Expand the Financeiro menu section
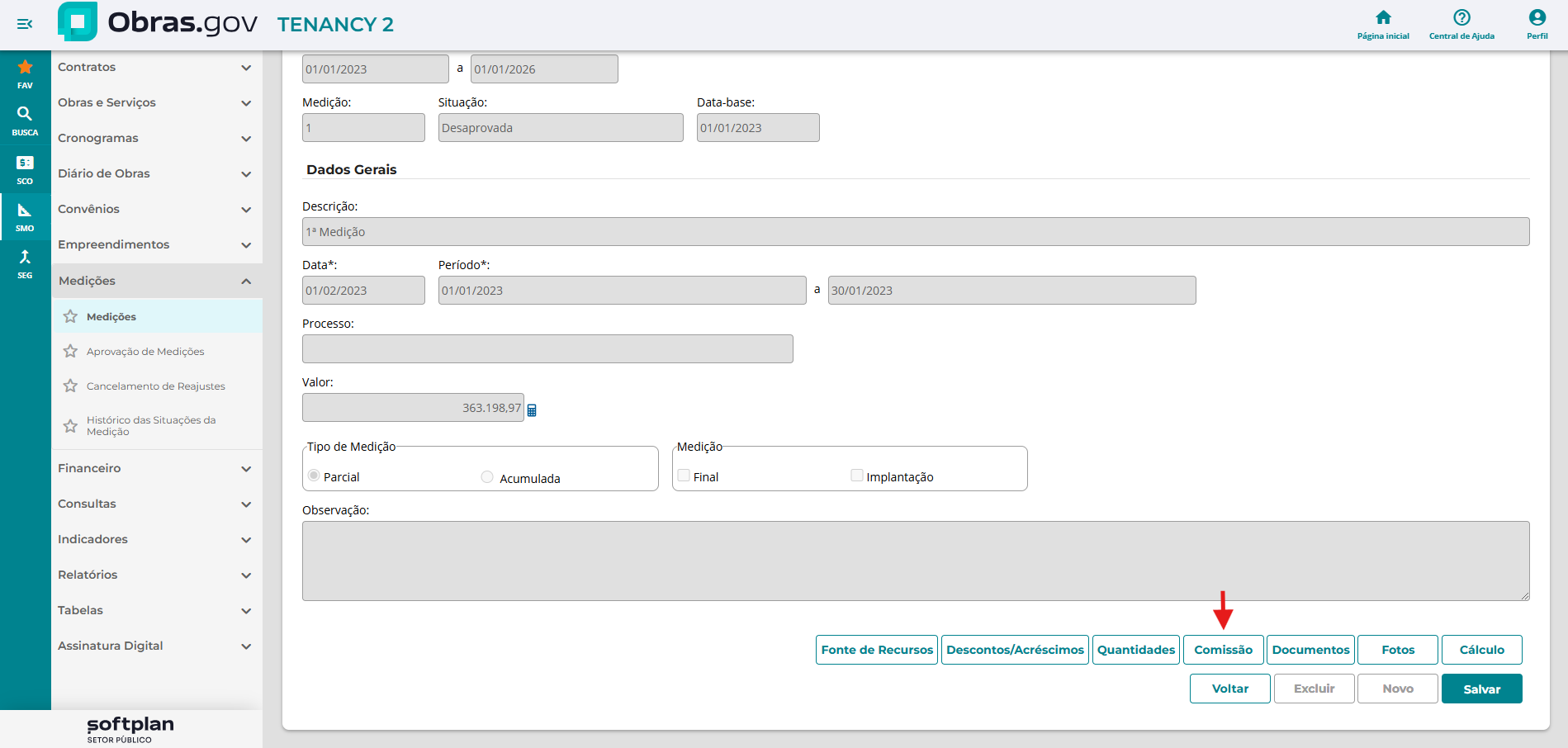This screenshot has width=1568, height=748. tap(155, 469)
